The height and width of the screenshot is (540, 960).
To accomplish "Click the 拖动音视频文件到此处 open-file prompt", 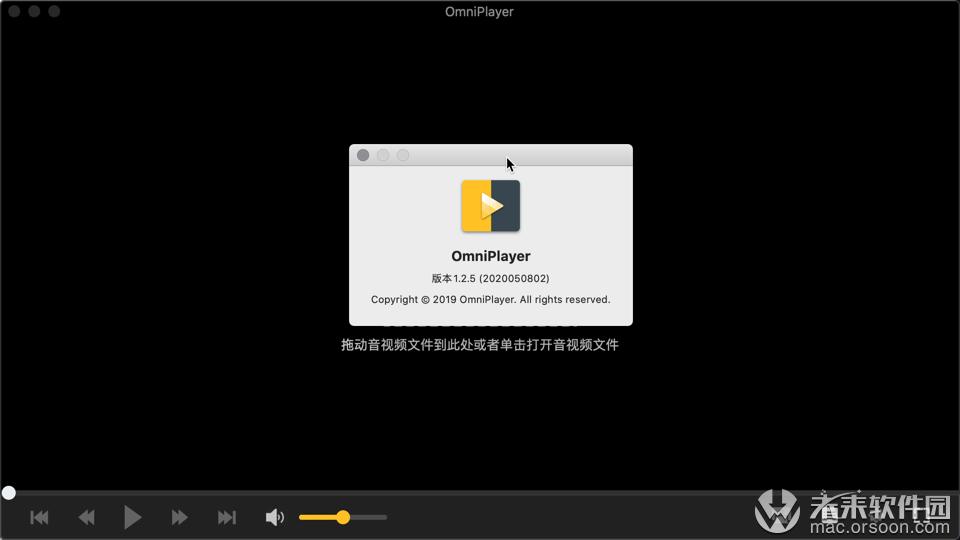I will pyautogui.click(x=480, y=345).
